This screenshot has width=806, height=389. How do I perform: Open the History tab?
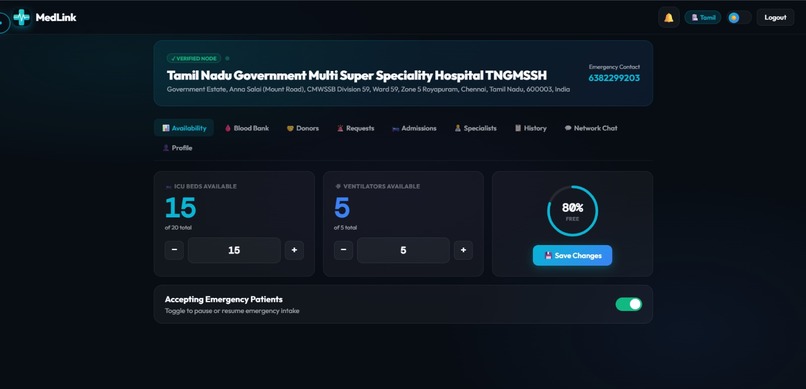(530, 128)
